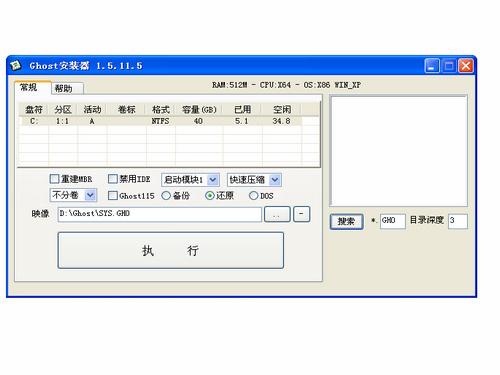Browse for image with the .. button
The image size is (500, 375).
[x=277, y=214]
